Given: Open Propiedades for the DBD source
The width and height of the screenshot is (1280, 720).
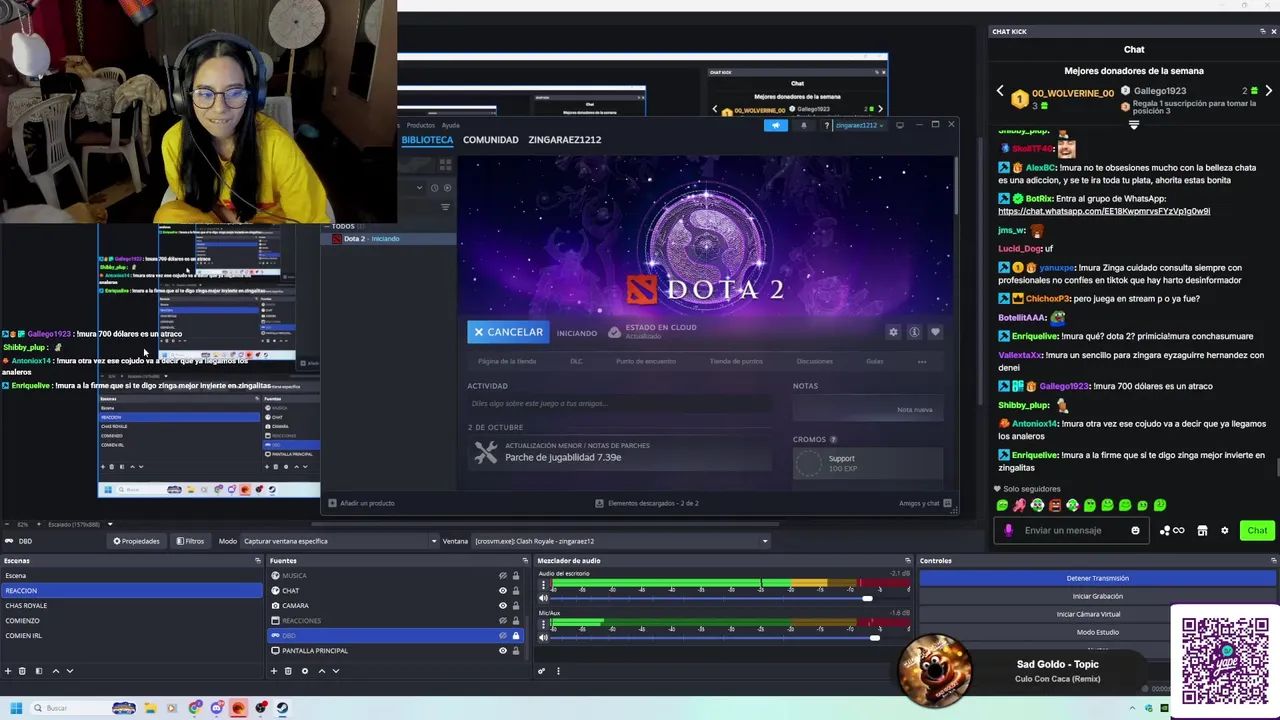Looking at the screenshot, I should [x=136, y=541].
